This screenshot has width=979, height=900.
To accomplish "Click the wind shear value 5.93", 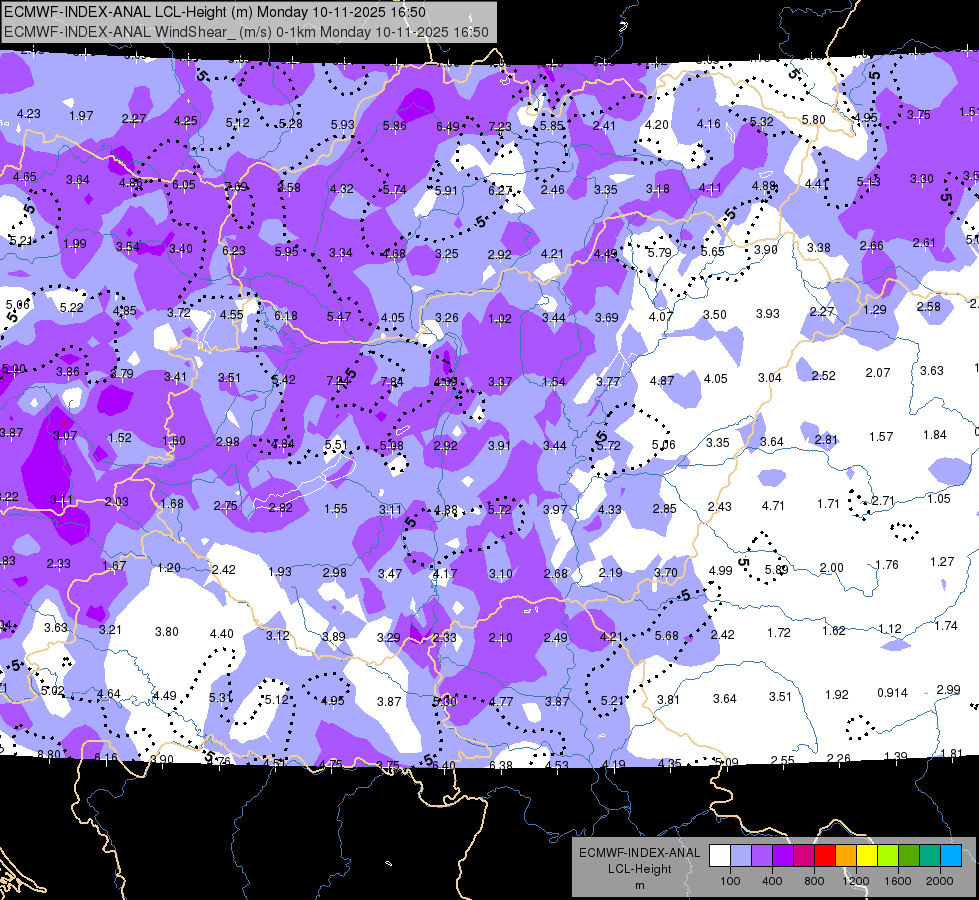I will click(x=342, y=125).
